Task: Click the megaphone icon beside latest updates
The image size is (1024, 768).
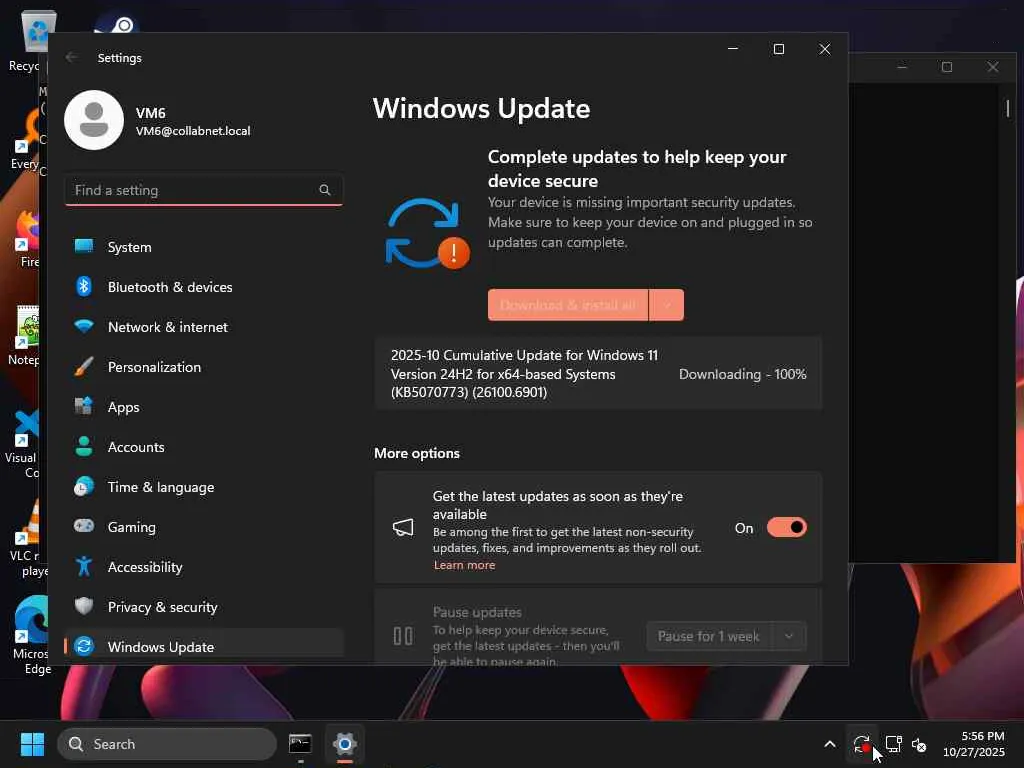Action: (x=403, y=528)
